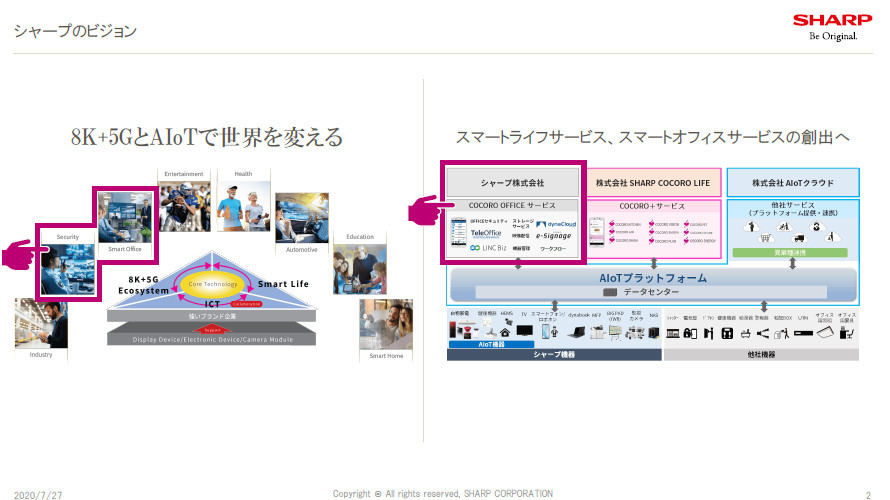The image size is (890, 500).
Task: Click the AIoTプラットフォーム title
Action: click(x=653, y=278)
